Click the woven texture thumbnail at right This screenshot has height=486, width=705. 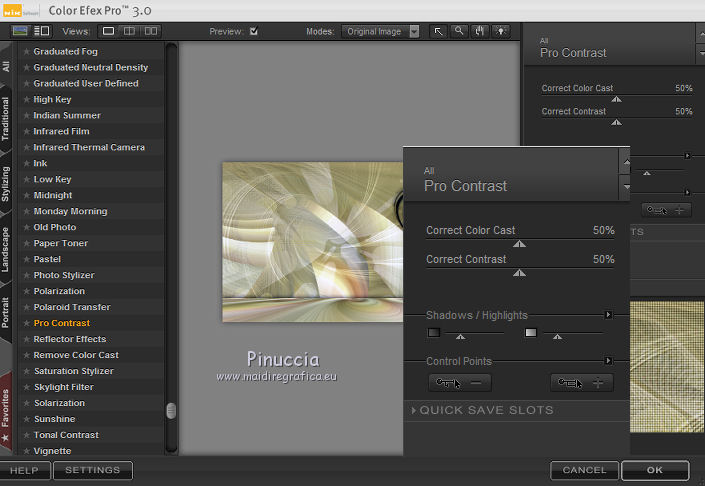point(667,367)
